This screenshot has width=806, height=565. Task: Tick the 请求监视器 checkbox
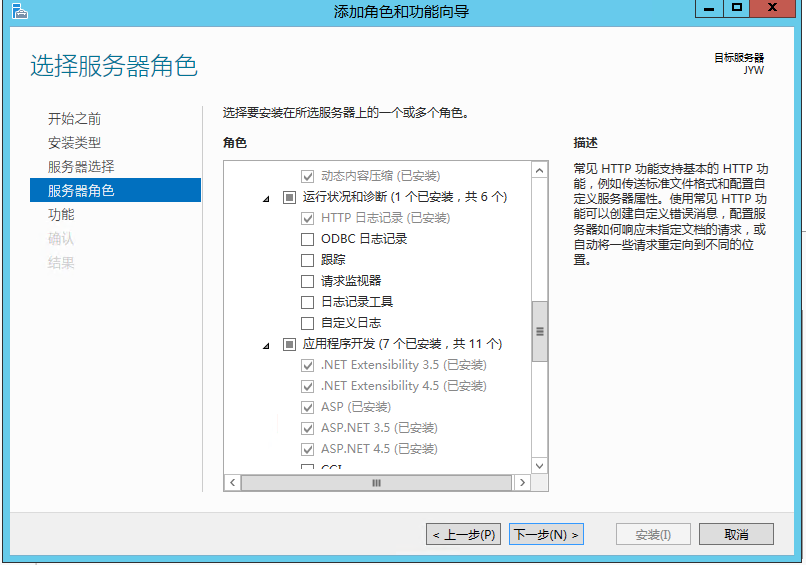308,281
